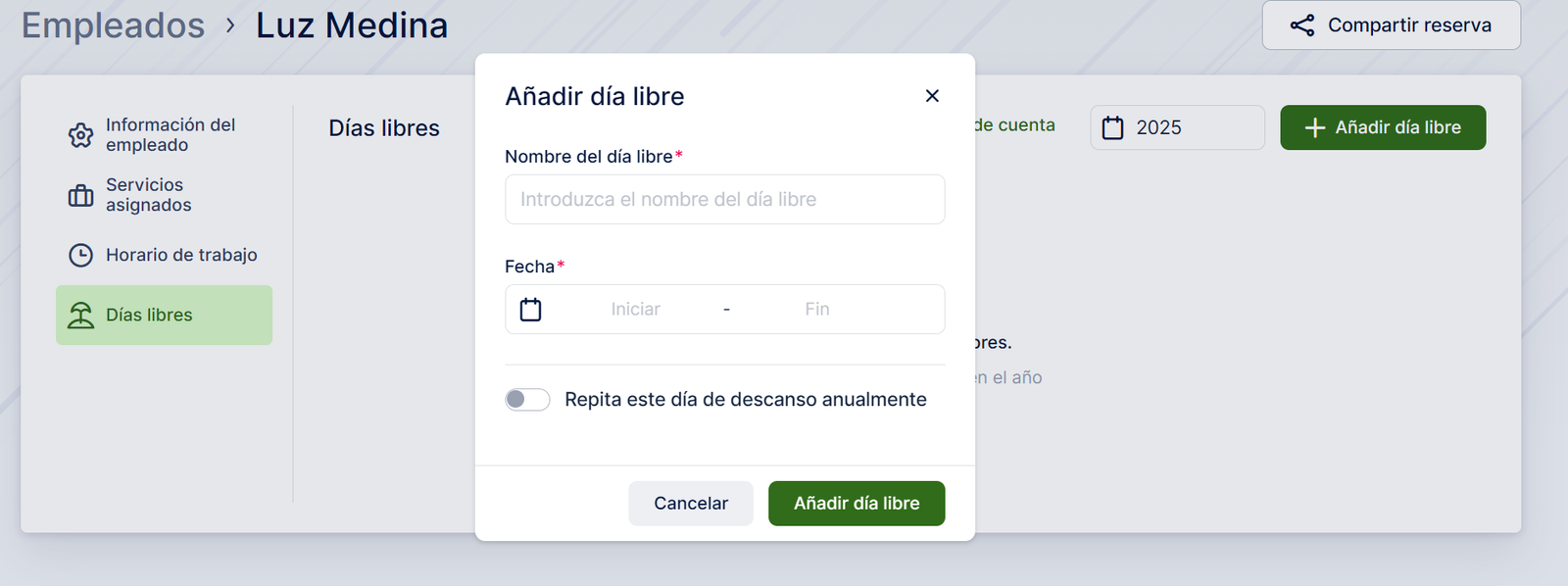The height and width of the screenshot is (586, 1568).
Task: Close the Añadir día libre dialog
Action: pos(932,96)
